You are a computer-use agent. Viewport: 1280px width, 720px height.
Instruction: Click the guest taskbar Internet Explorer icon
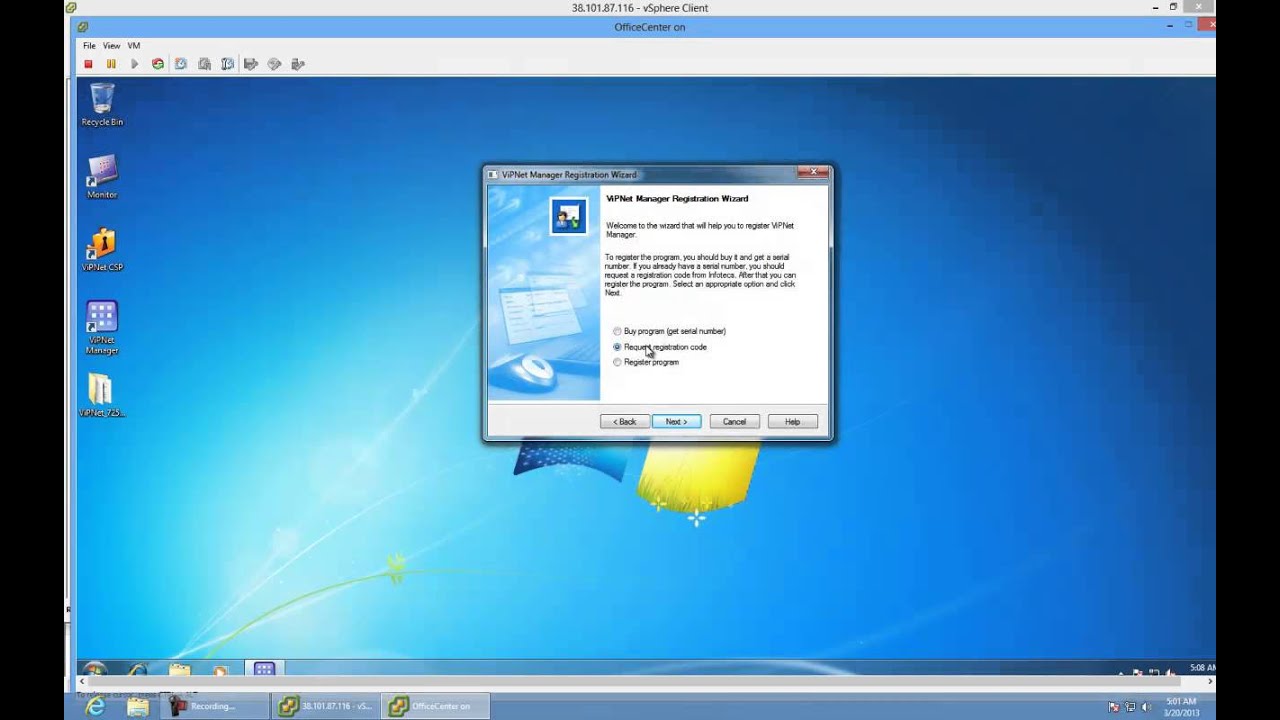(137, 669)
